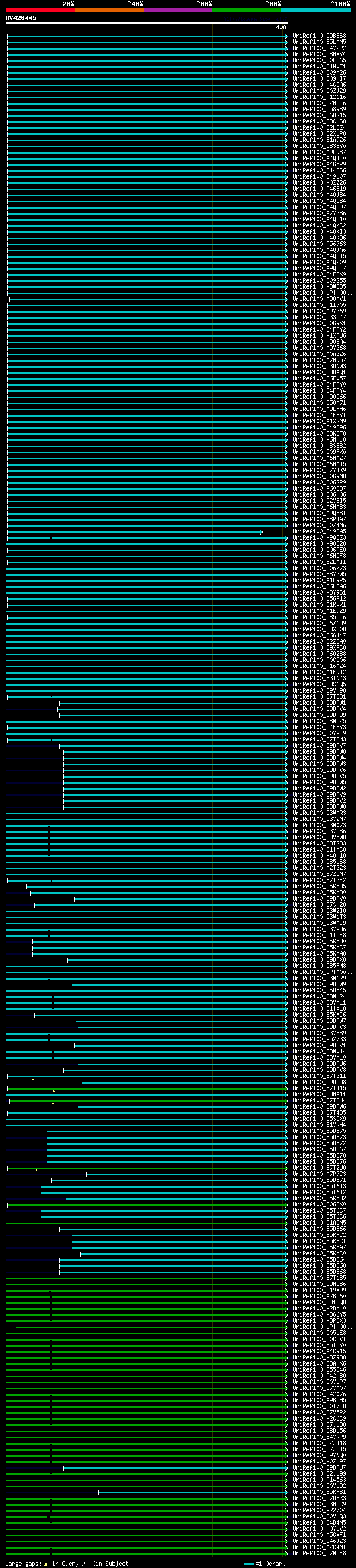Viewport: 356px width, 1568px height.
Task: Click label UniRef100_P22704
Action: tap(319, 1510)
